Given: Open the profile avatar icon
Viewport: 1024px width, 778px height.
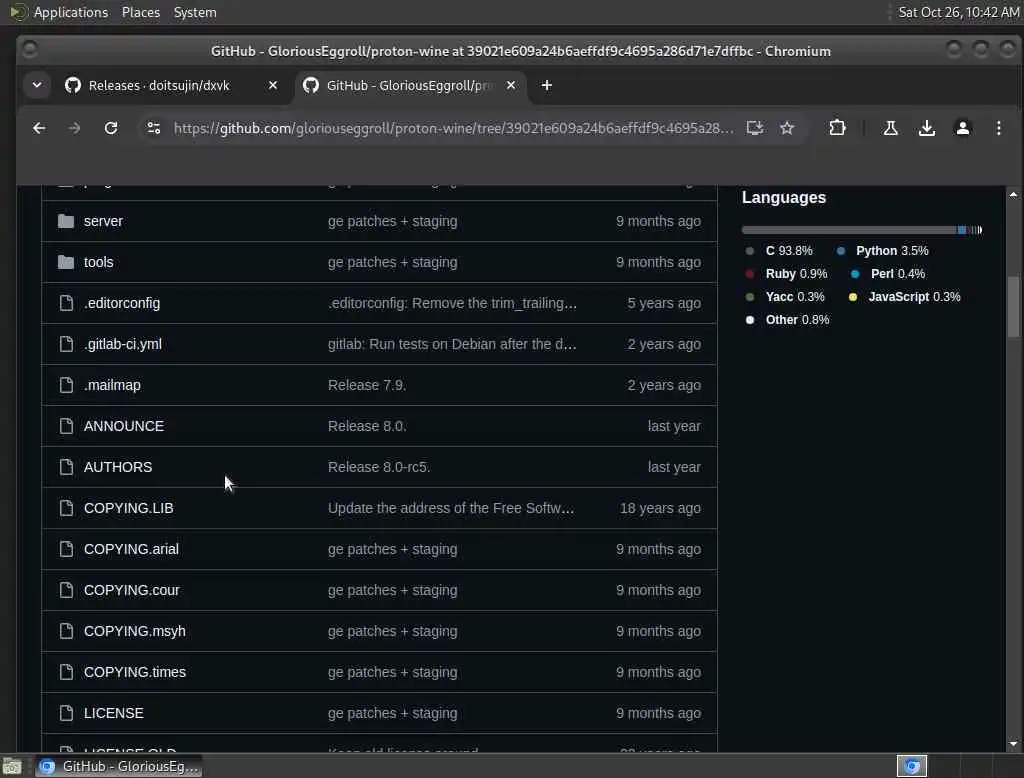Looking at the screenshot, I should pos(963,128).
